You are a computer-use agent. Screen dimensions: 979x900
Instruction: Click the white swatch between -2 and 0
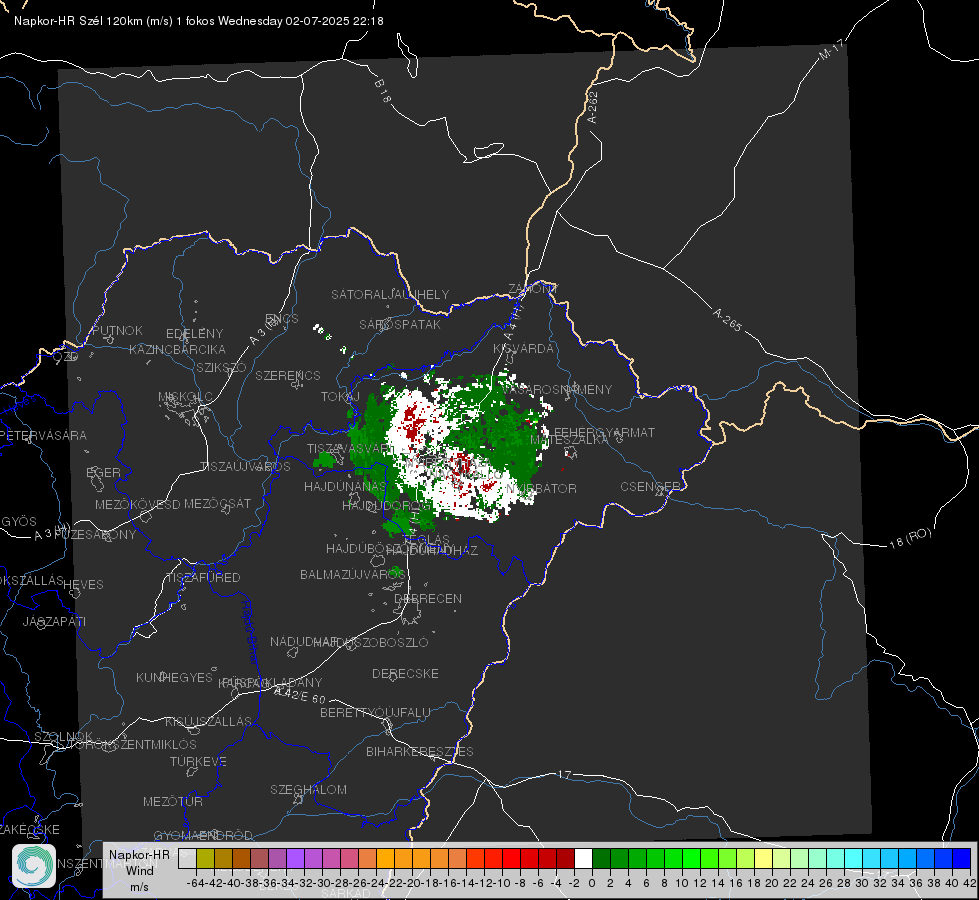tap(583, 859)
